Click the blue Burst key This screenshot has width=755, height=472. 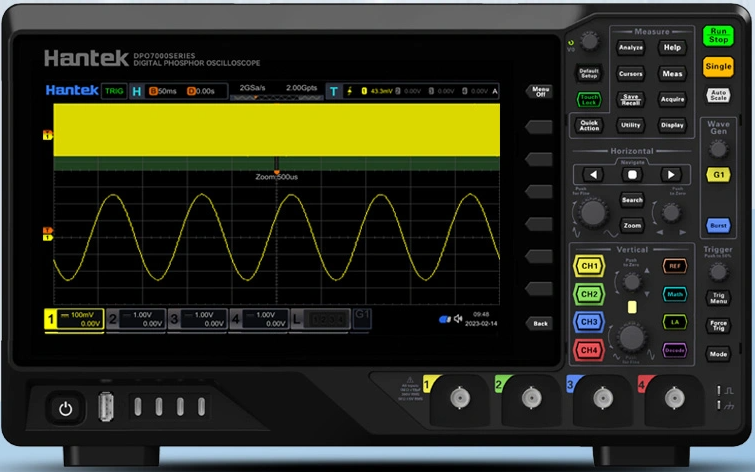point(718,225)
